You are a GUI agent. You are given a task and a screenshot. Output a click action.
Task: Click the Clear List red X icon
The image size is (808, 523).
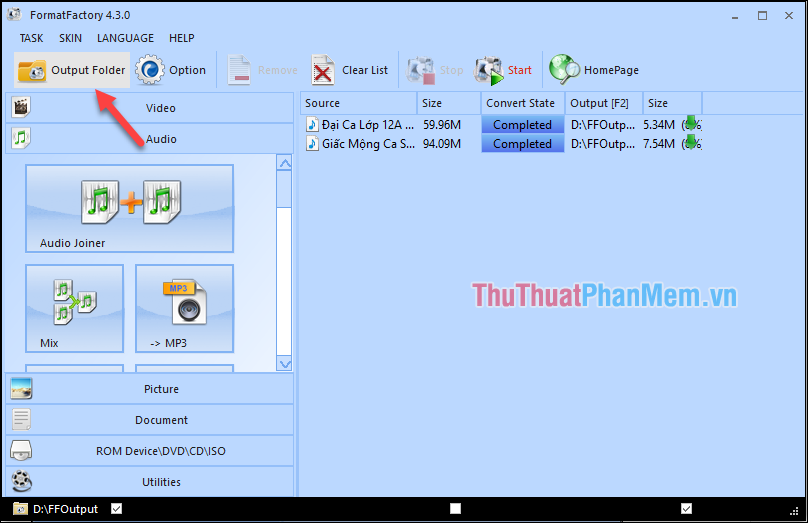click(324, 70)
